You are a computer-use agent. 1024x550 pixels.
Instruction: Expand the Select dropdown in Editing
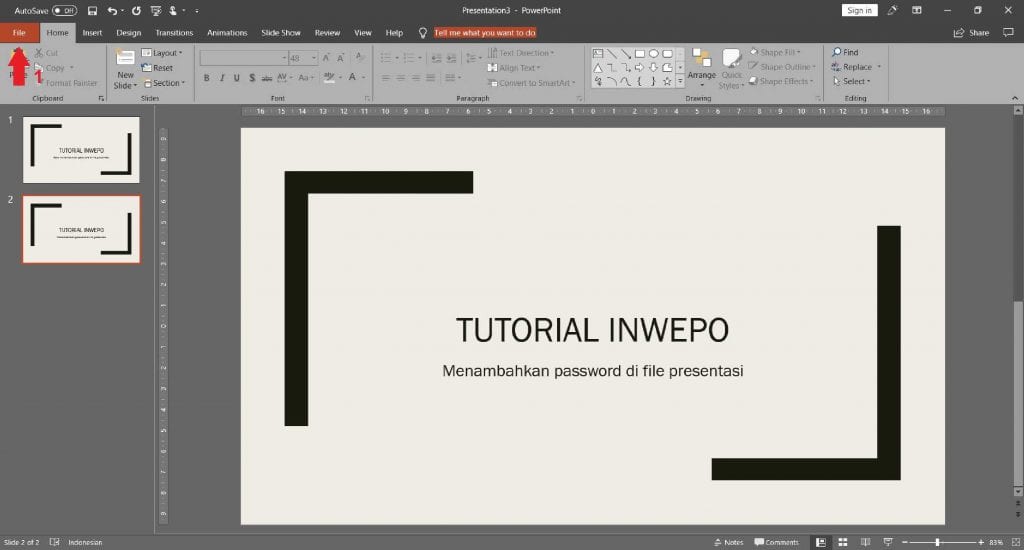855,81
